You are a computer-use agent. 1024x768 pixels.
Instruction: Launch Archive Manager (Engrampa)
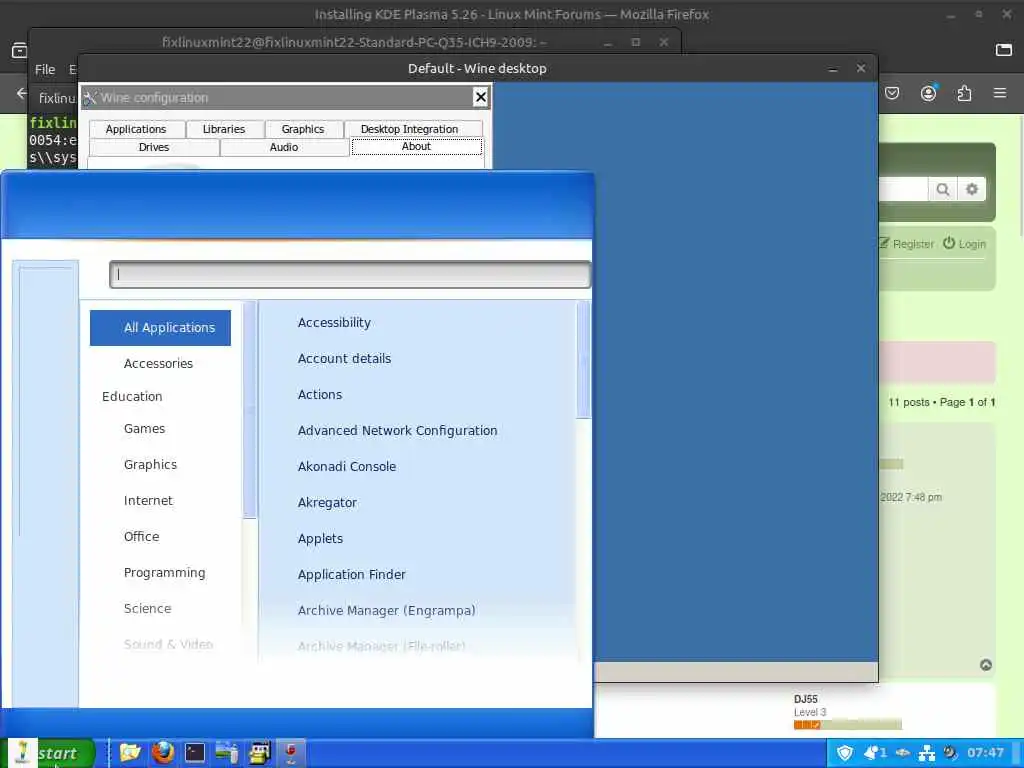[387, 611]
